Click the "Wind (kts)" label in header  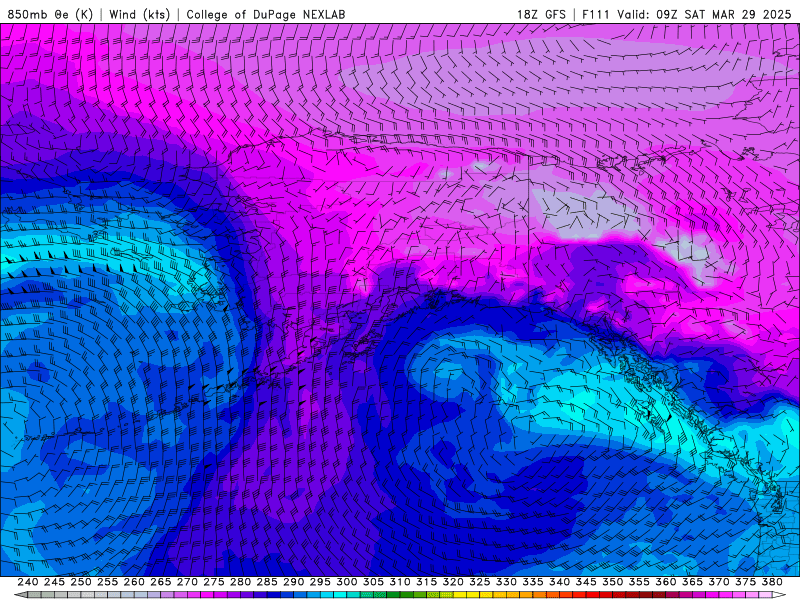pyautogui.click(x=139, y=14)
